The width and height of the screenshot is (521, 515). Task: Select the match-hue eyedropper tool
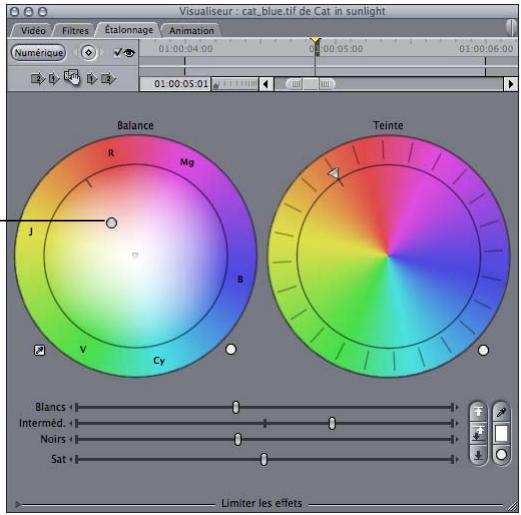pos(501,413)
